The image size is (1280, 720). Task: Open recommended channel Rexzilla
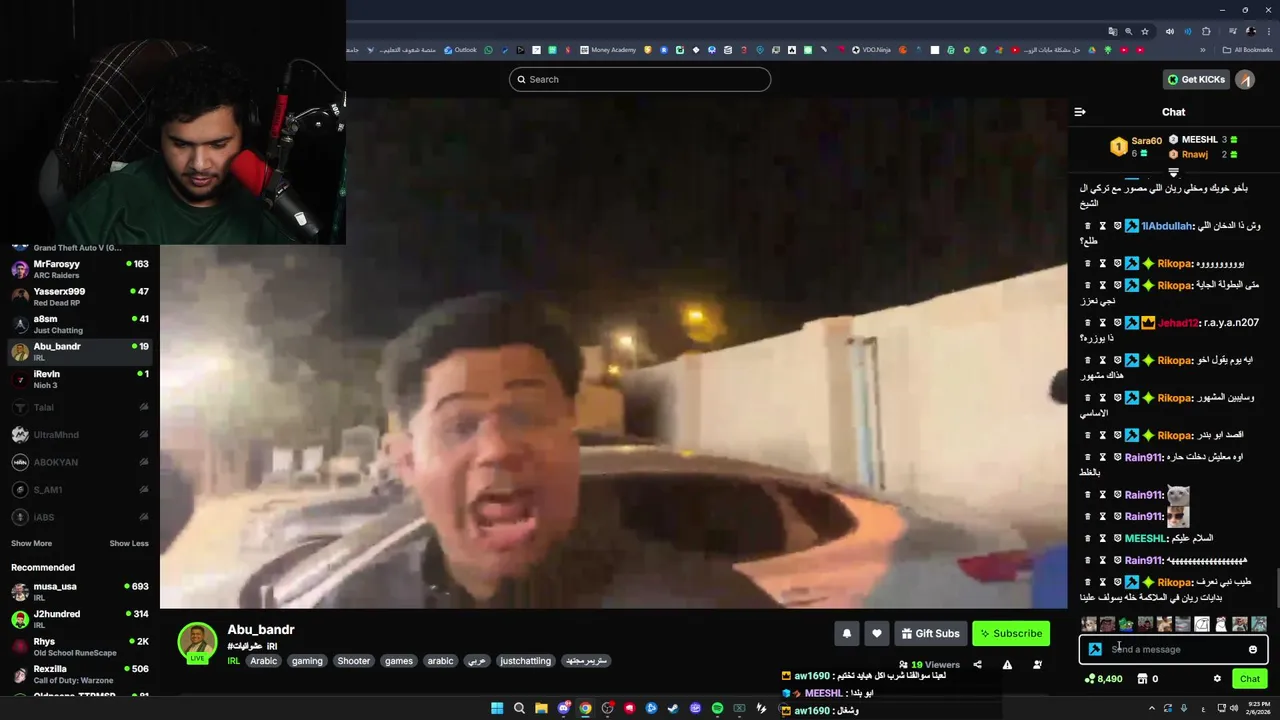80,674
